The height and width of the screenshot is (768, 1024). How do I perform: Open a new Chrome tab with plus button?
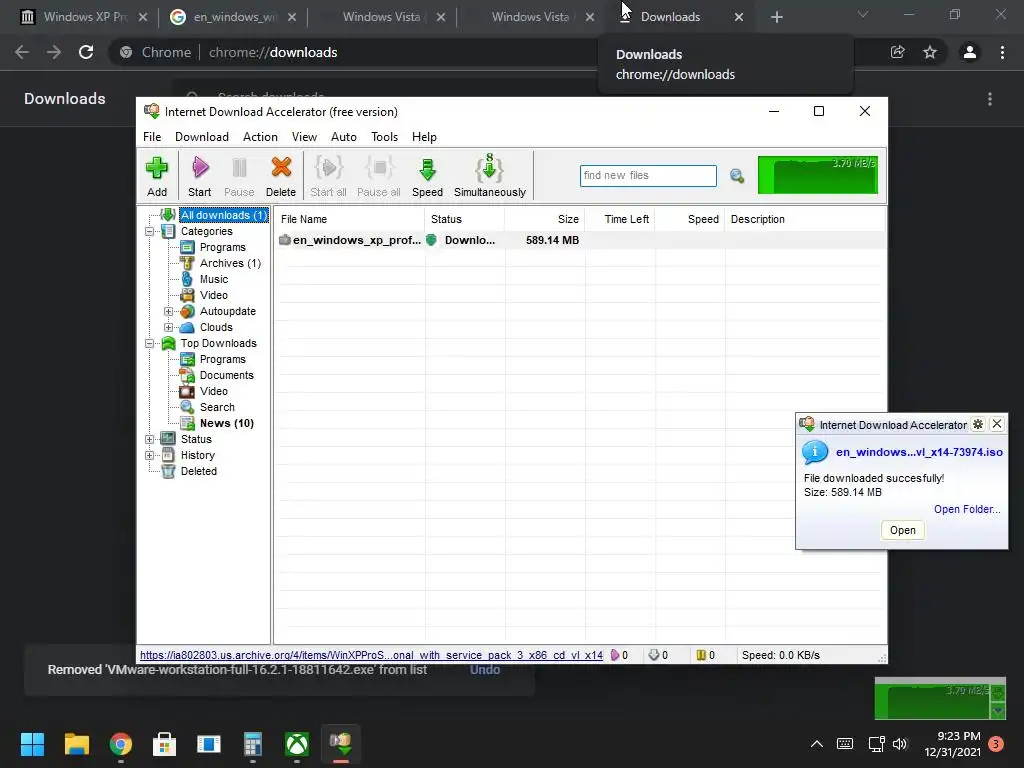(x=776, y=18)
